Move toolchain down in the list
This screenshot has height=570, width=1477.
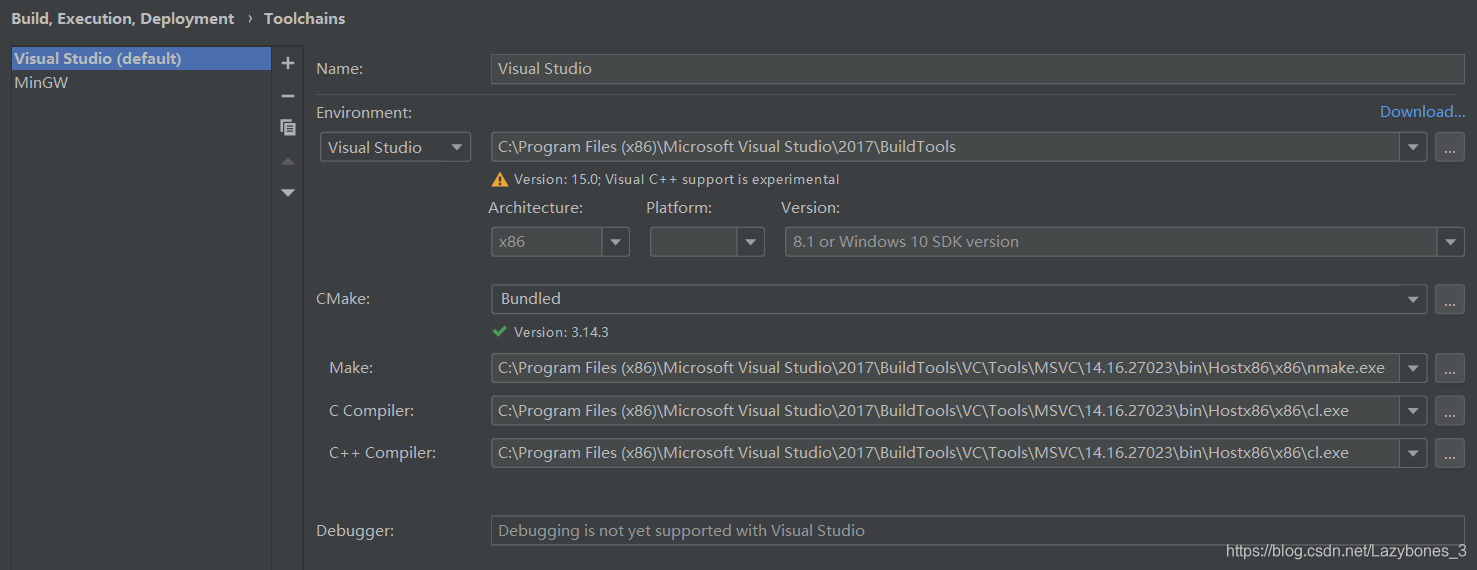[x=288, y=192]
